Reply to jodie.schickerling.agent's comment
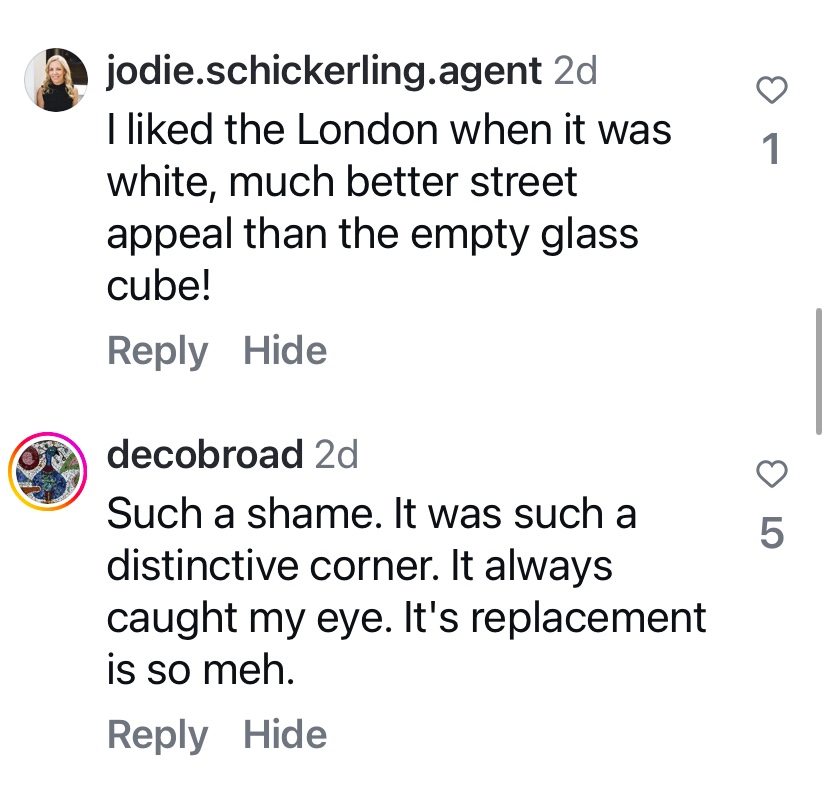 [x=157, y=351]
